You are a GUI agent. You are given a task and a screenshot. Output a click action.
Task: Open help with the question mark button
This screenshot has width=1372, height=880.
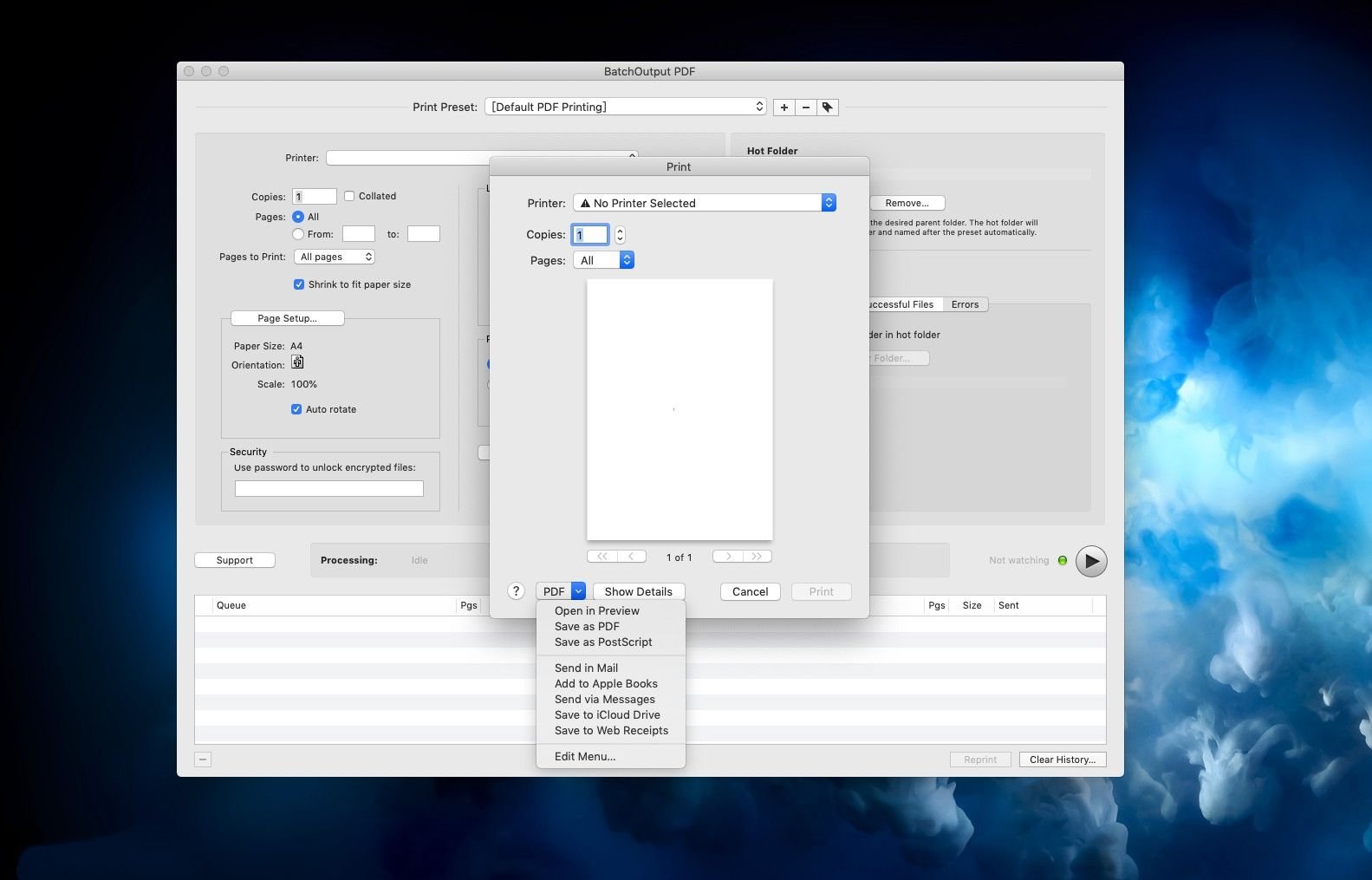517,591
